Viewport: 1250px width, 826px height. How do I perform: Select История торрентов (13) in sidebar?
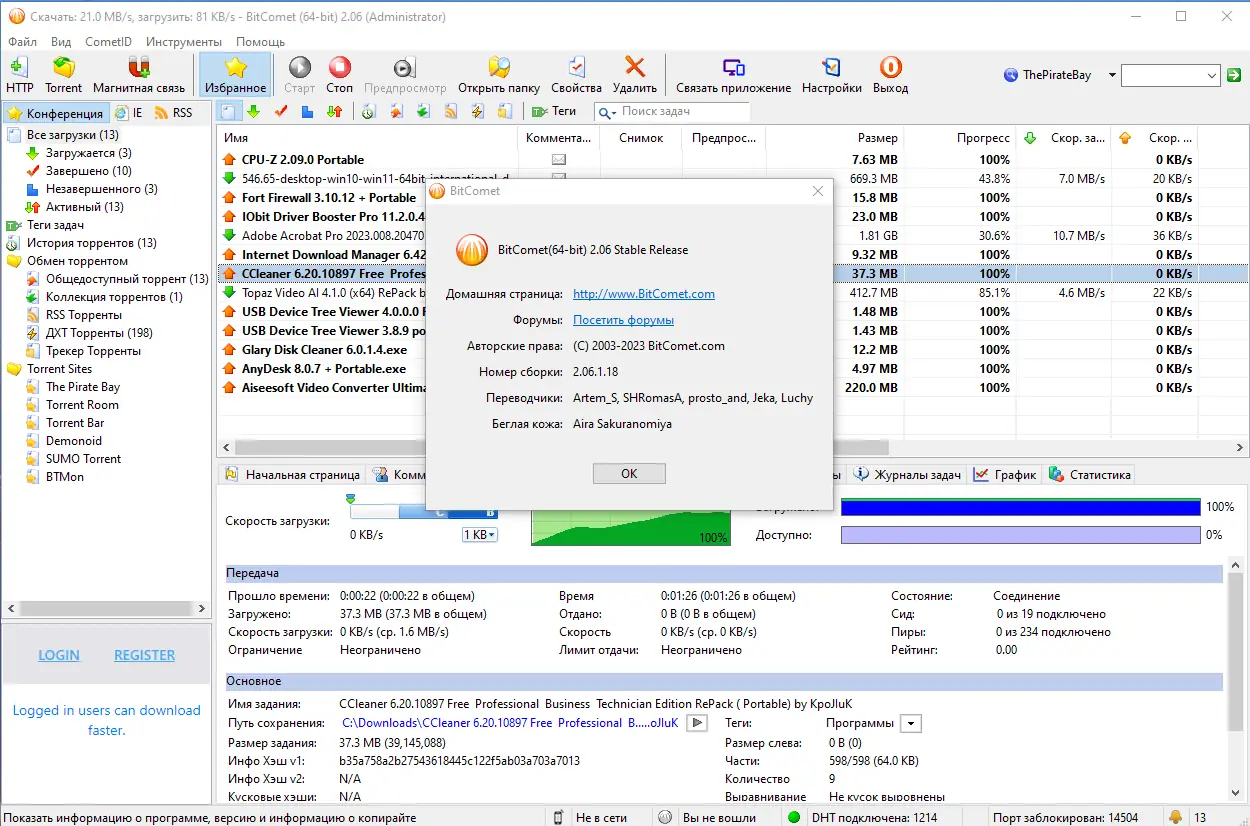point(91,243)
